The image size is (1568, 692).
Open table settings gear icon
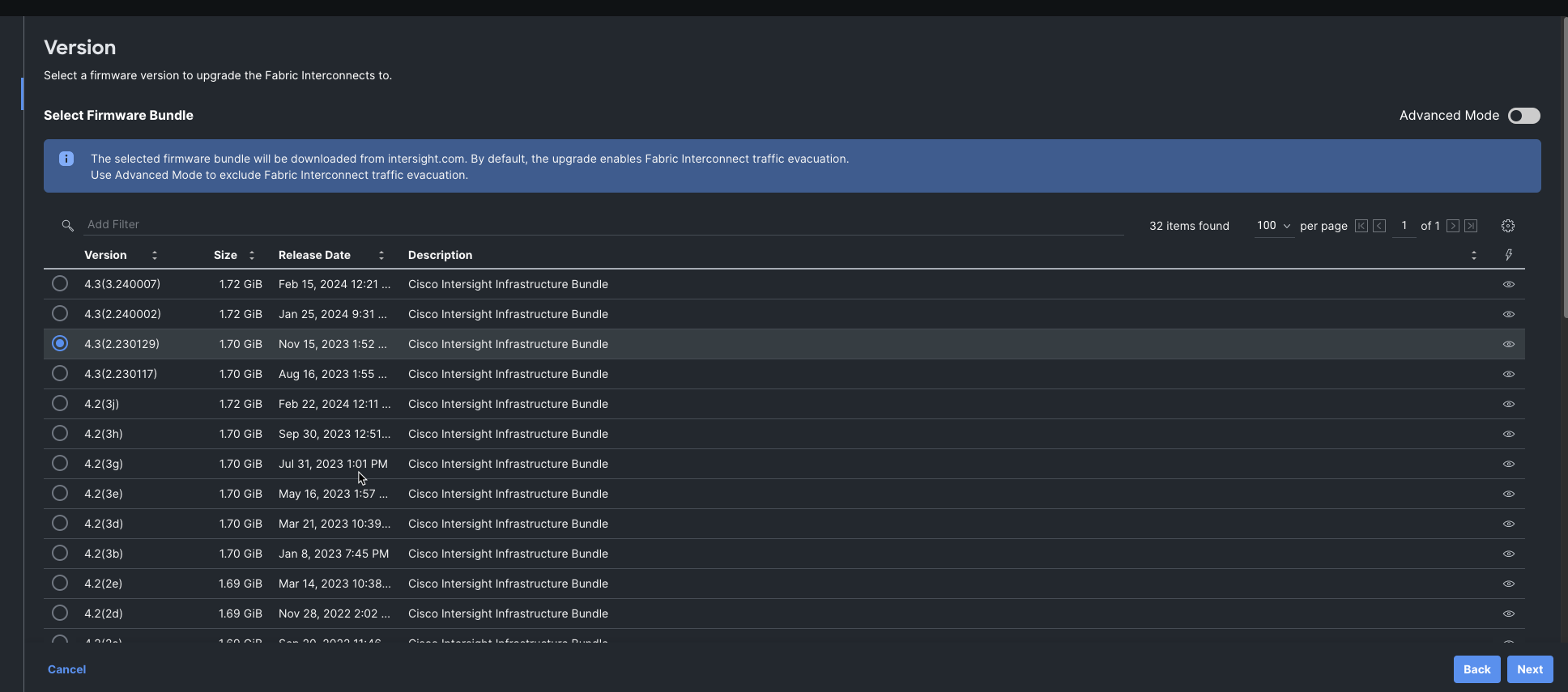[1507, 226]
